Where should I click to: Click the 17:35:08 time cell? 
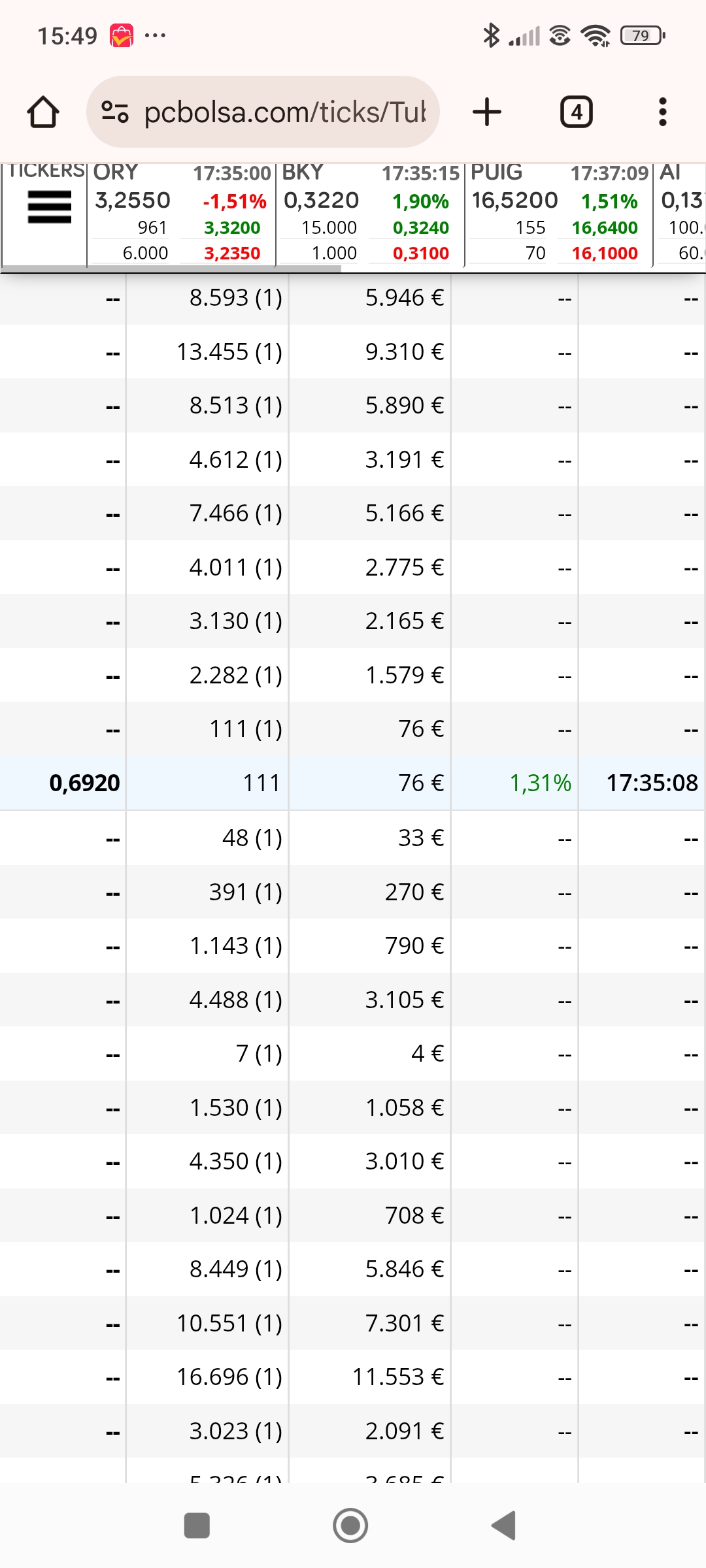pyautogui.click(x=652, y=783)
